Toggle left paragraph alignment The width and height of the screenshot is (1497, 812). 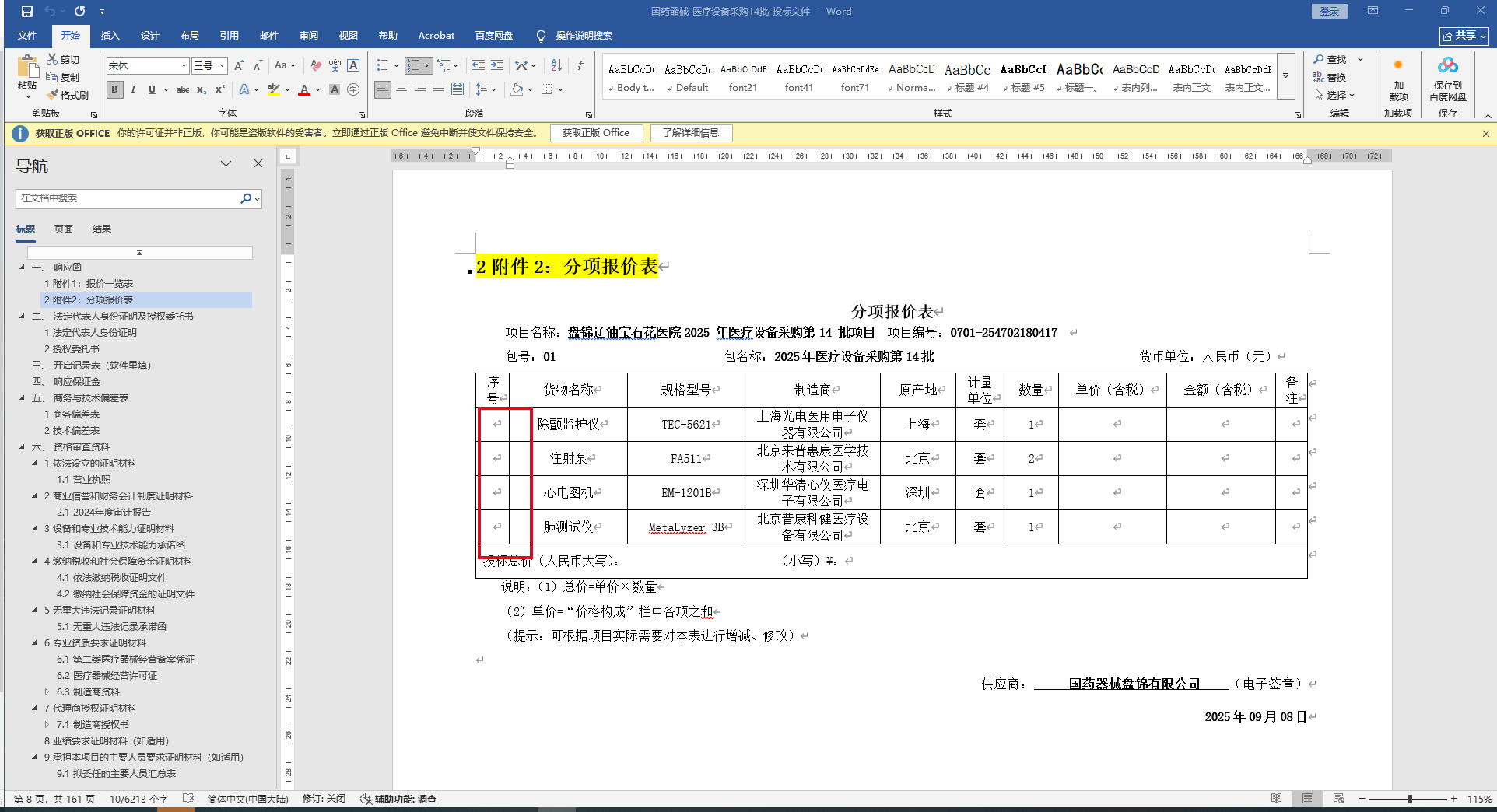coord(383,89)
